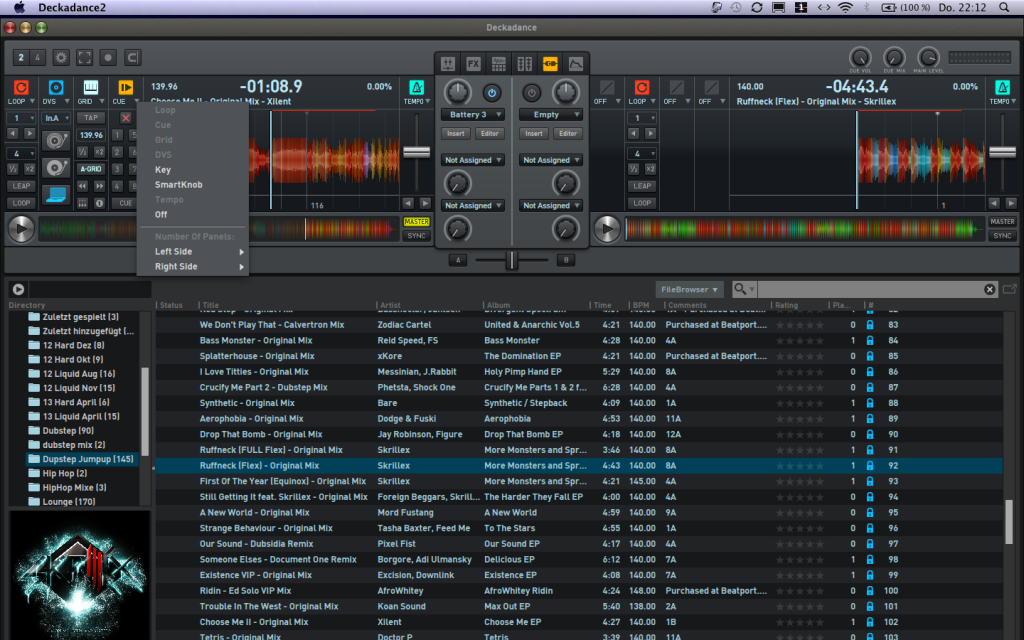Click the left deck DVS vinyl icon
Viewport: 1024px width, 640px height.
pyautogui.click(x=56, y=88)
